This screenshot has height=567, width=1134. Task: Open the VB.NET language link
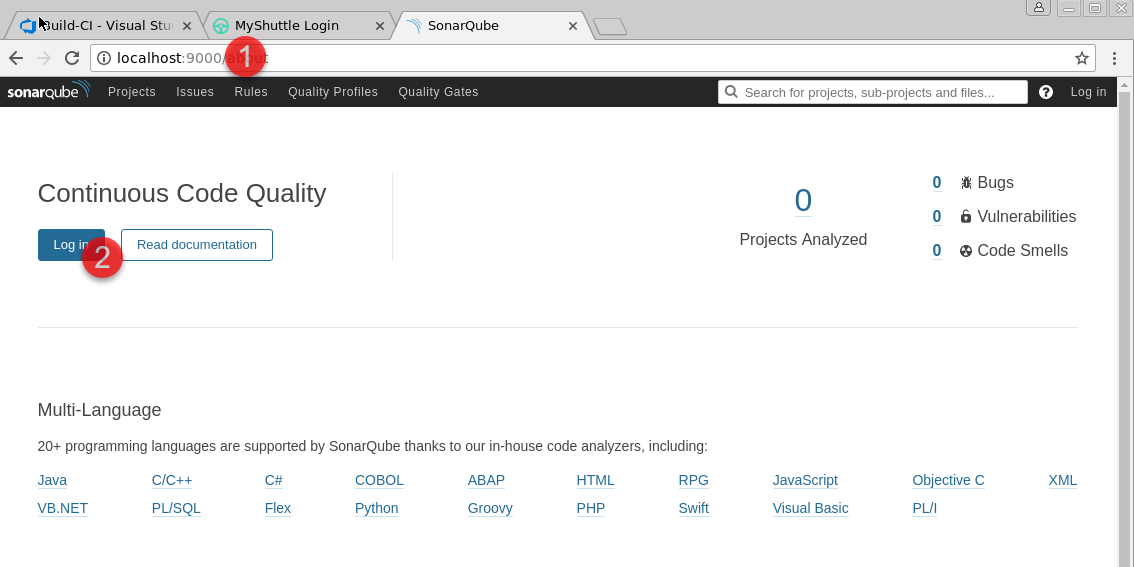pos(62,508)
